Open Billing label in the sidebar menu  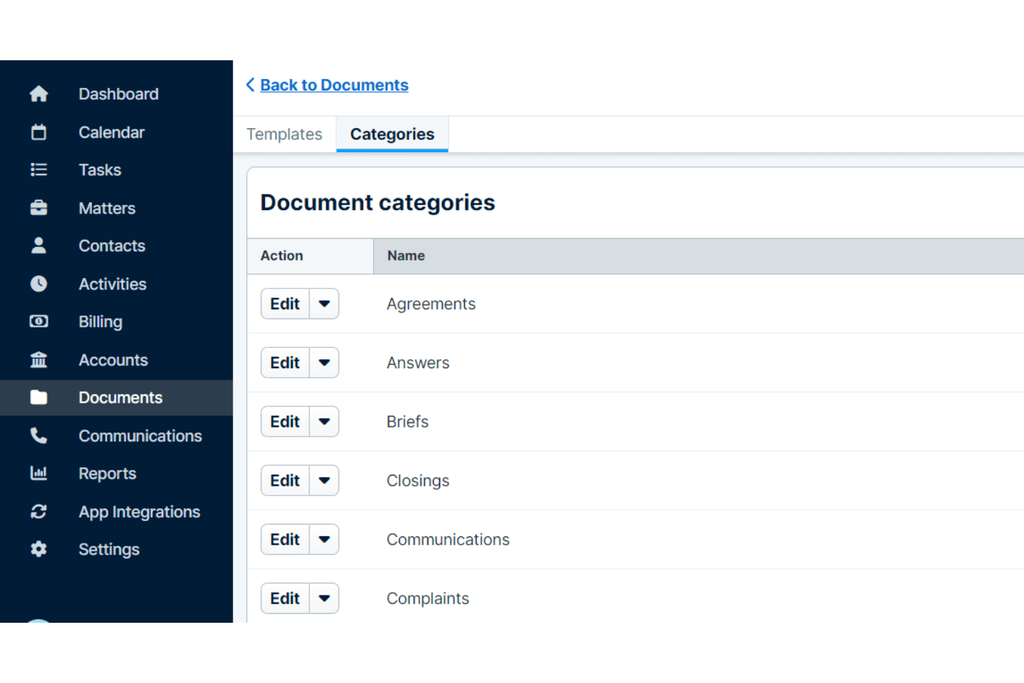(x=101, y=322)
